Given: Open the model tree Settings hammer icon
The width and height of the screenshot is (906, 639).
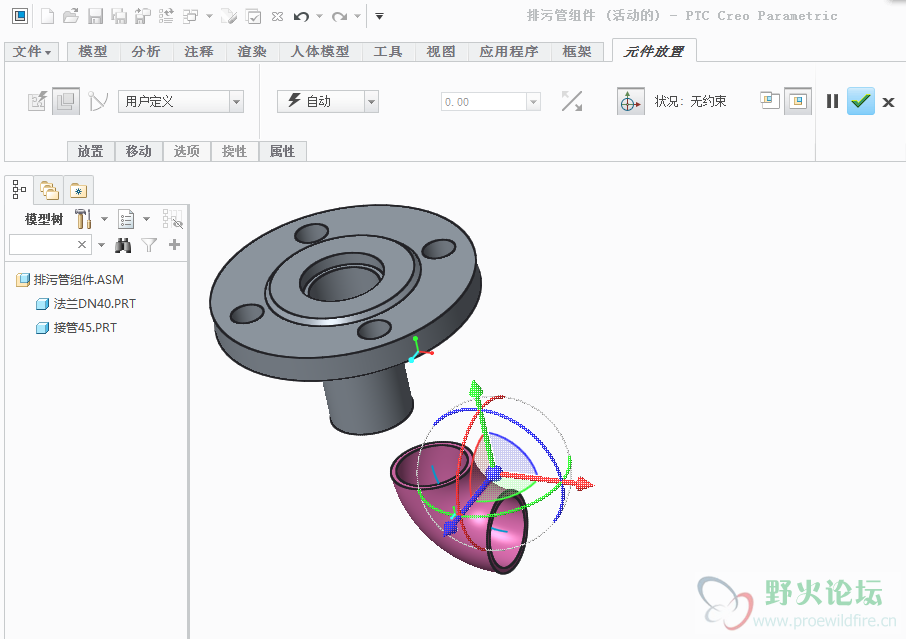Looking at the screenshot, I should pyautogui.click(x=83, y=219).
